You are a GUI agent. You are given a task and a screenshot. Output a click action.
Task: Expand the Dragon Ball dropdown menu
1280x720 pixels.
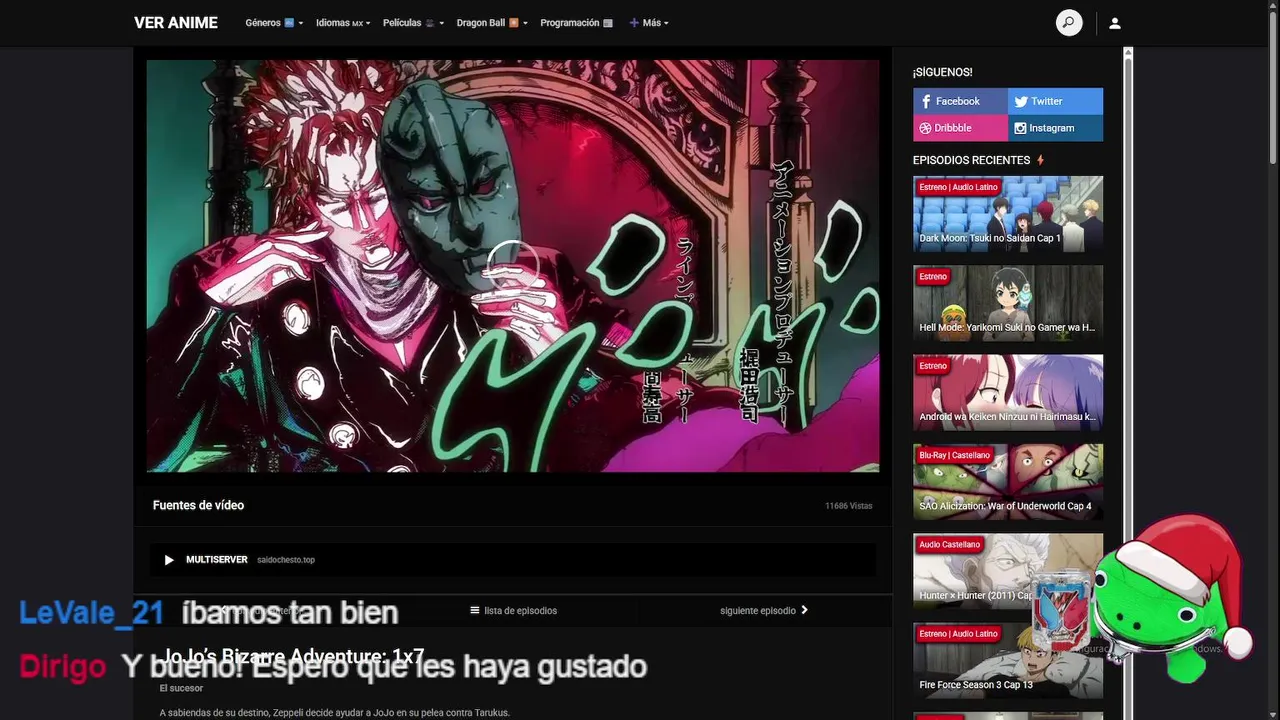tap(492, 23)
